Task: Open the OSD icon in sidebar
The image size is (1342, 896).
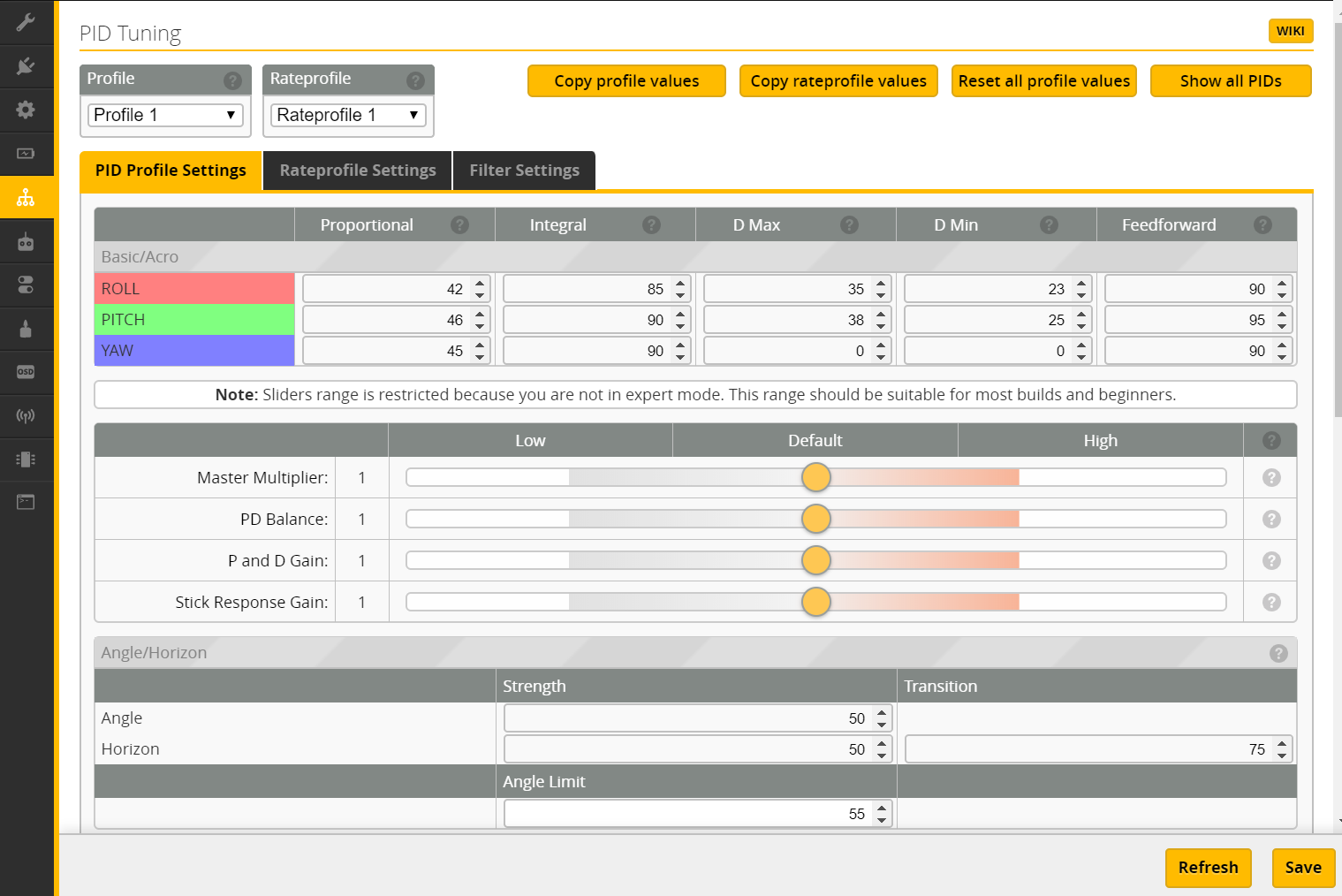Action: pyautogui.click(x=26, y=372)
